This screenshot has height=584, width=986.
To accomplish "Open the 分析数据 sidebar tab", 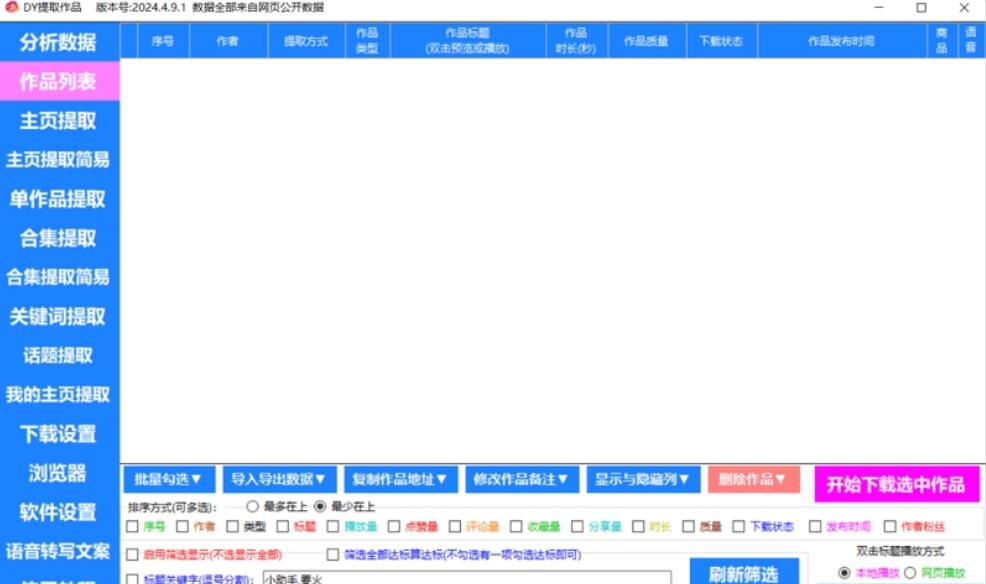I will pos(59,42).
